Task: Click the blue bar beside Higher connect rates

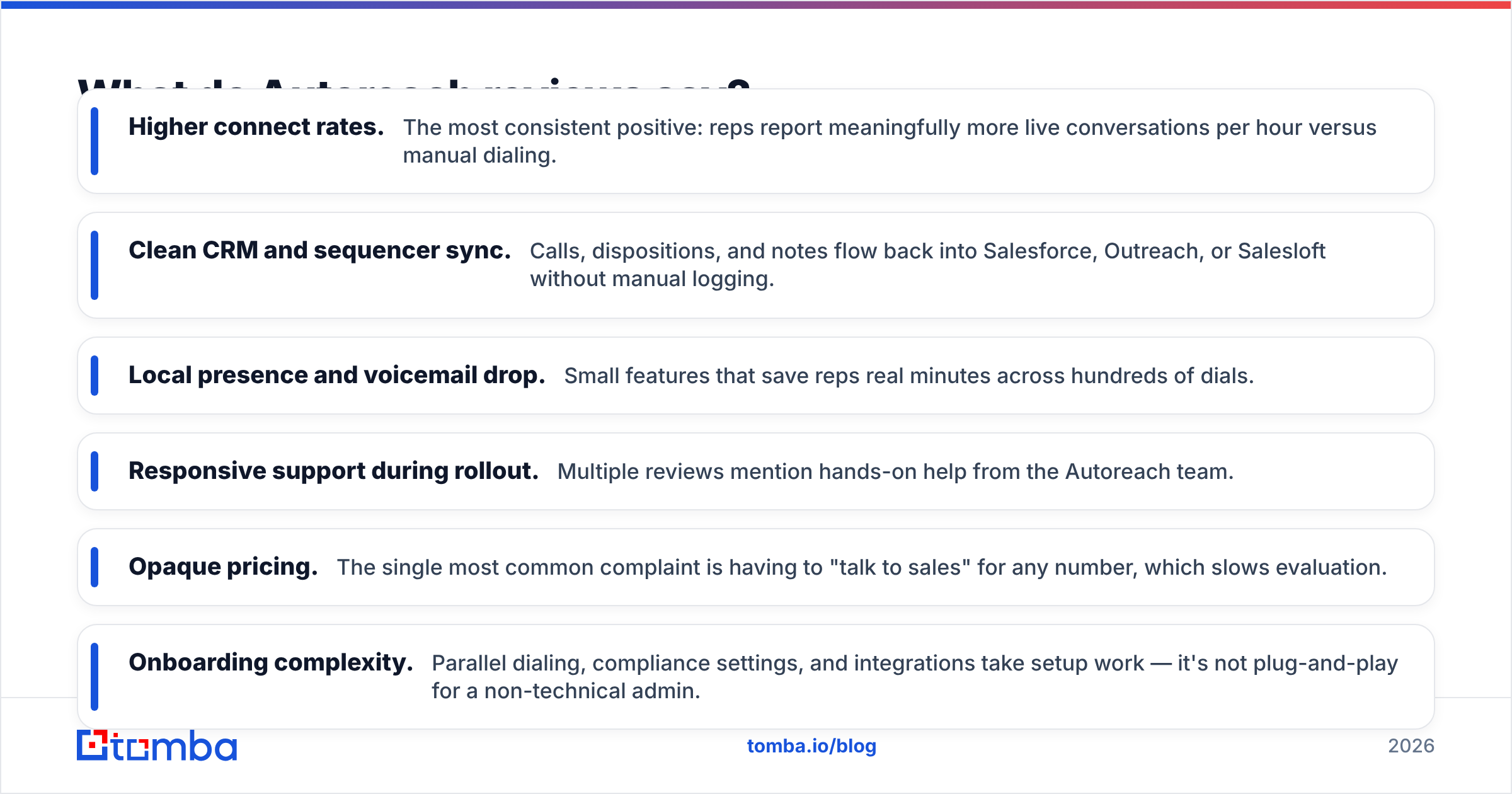Action: (x=94, y=141)
